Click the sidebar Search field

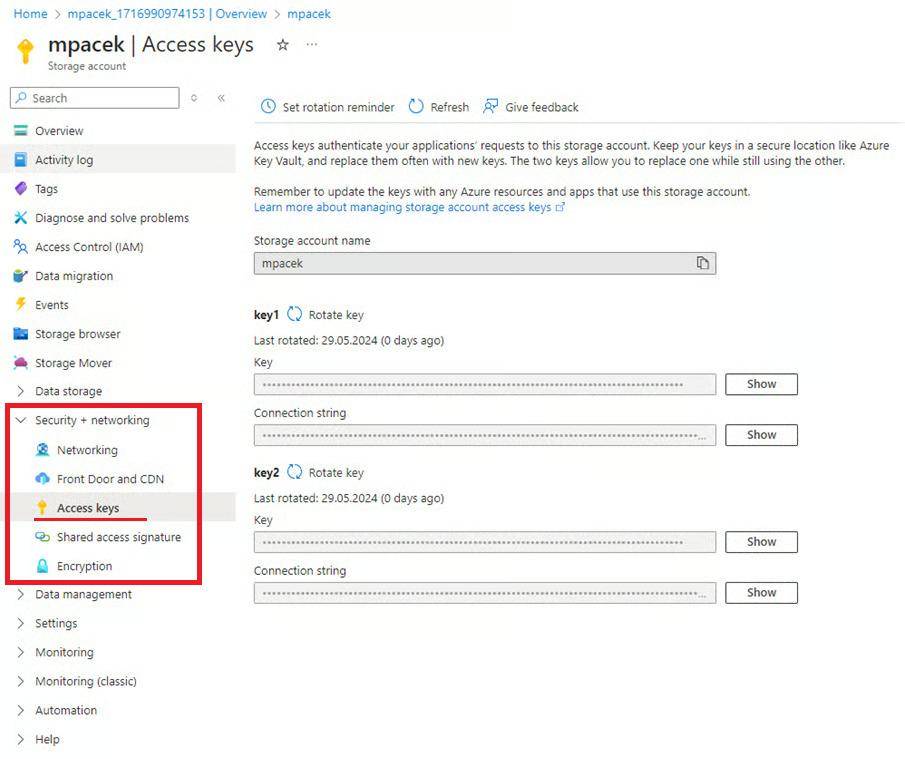[x=95, y=98]
